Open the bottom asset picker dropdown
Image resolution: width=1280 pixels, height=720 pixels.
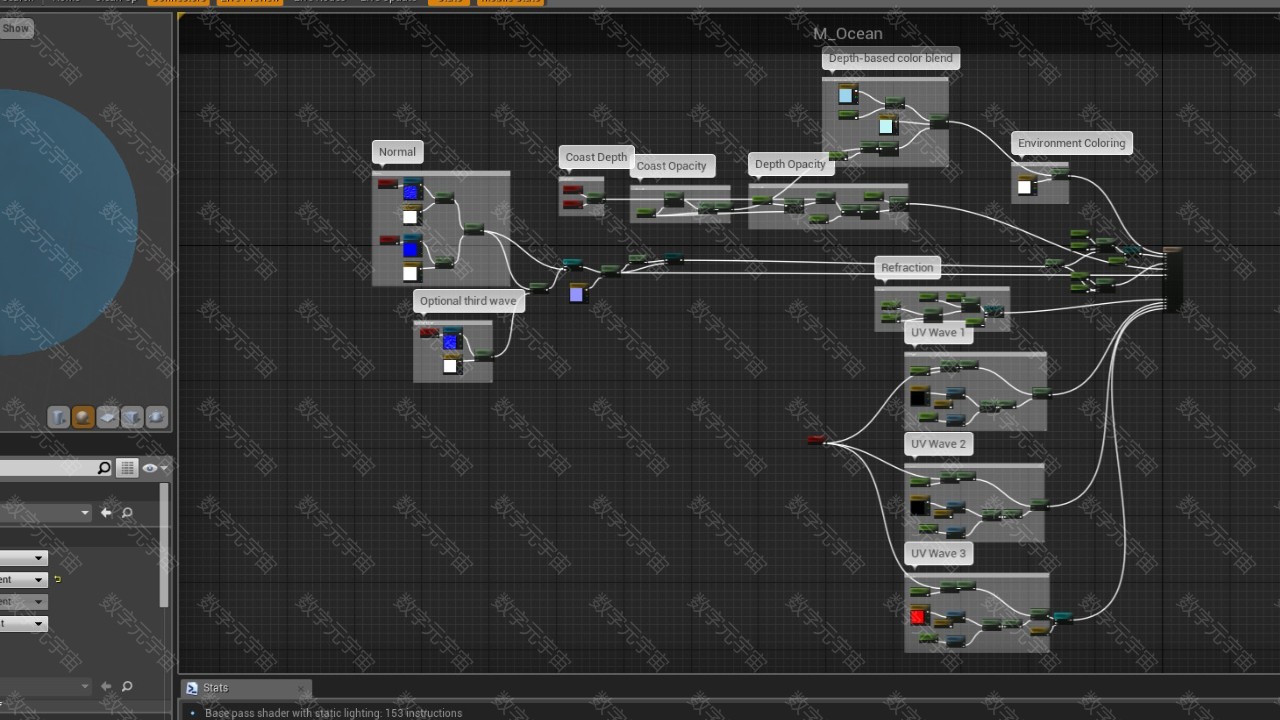point(45,687)
